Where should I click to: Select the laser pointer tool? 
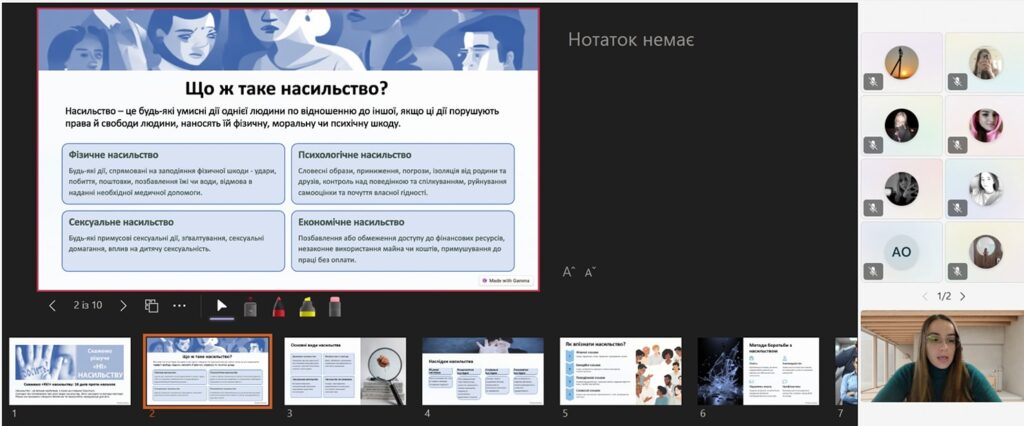point(250,307)
